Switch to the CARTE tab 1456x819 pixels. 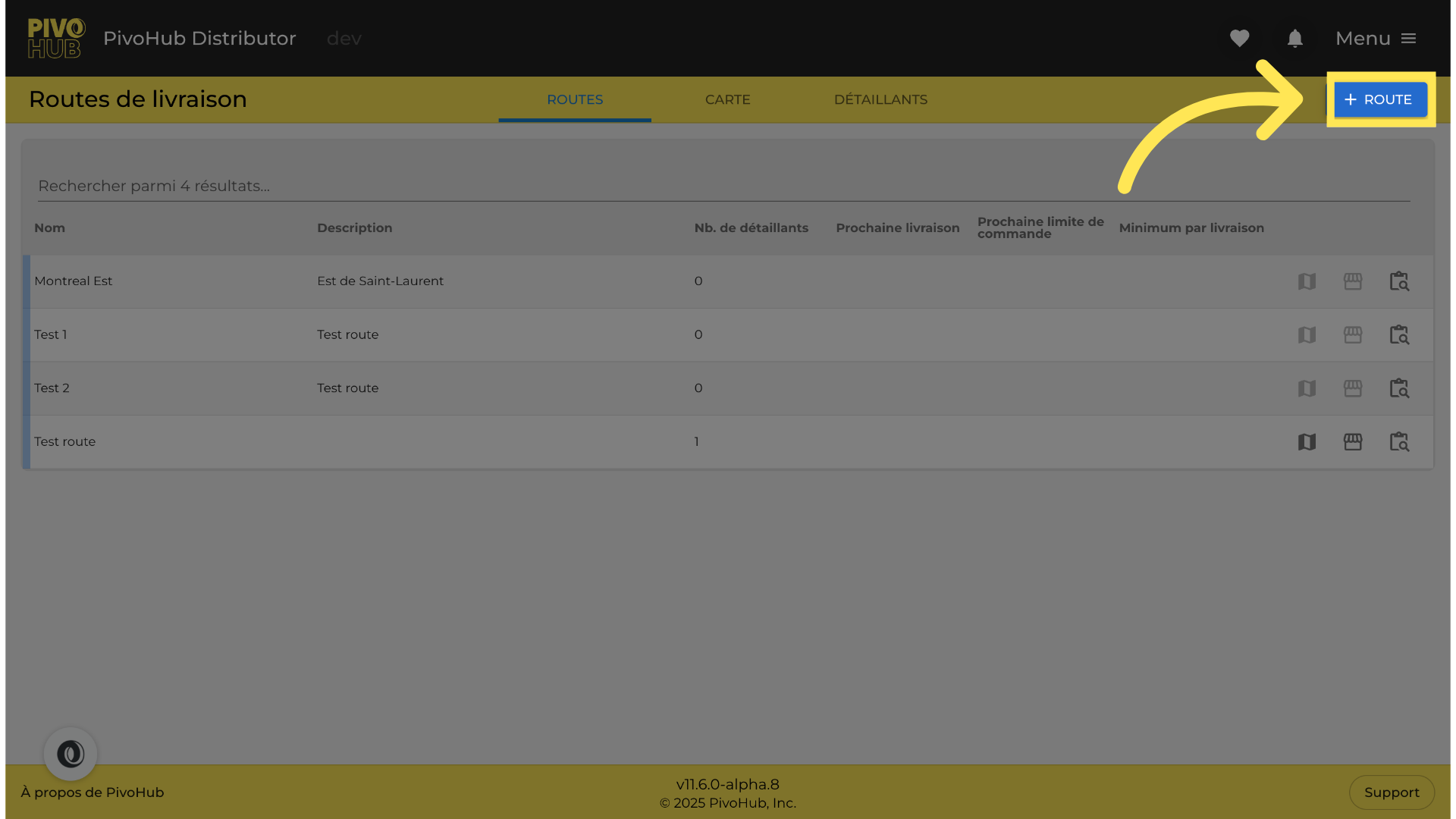tap(727, 99)
